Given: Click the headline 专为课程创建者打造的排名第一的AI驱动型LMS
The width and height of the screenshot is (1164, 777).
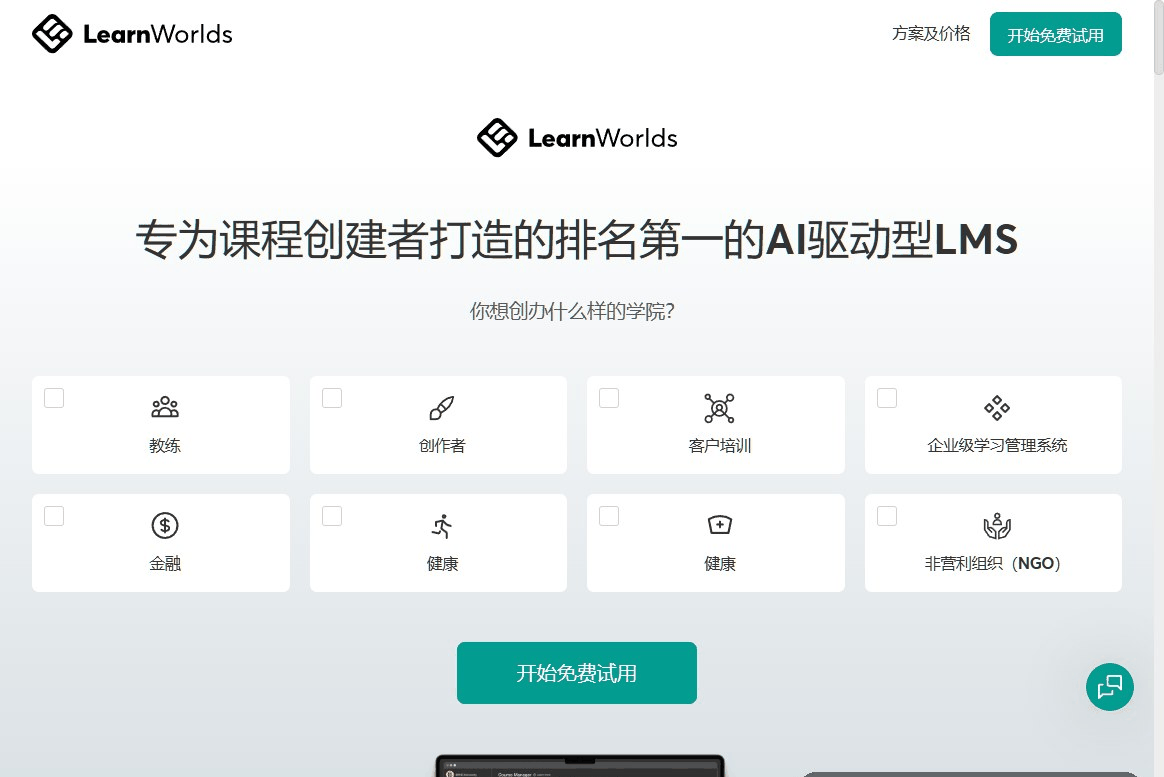Looking at the screenshot, I should pyautogui.click(x=576, y=239).
